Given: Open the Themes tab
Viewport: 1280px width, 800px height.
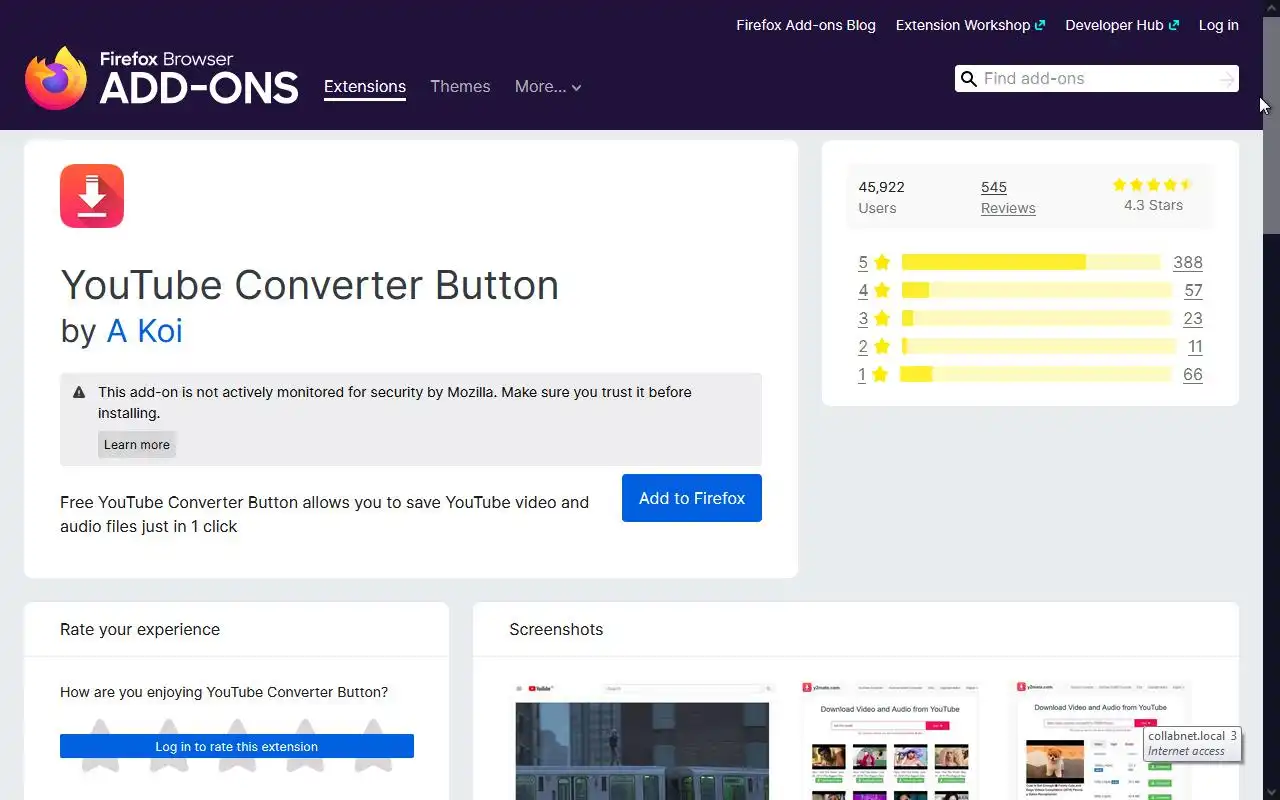Looking at the screenshot, I should tap(460, 87).
